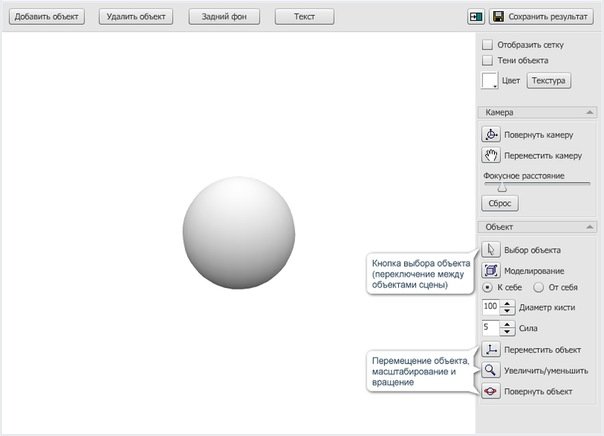This screenshot has width=604, height=436.
Task: Decrease Диаметр кисти with down arrow
Action: click(x=507, y=311)
